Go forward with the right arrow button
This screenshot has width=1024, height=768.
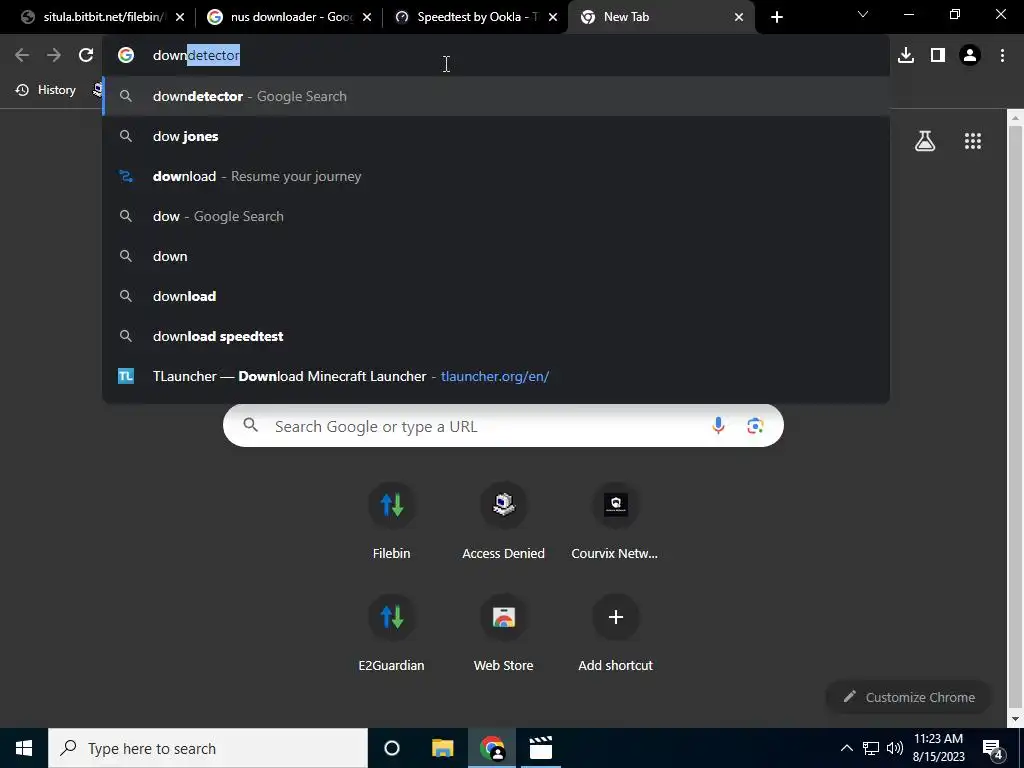[54, 56]
